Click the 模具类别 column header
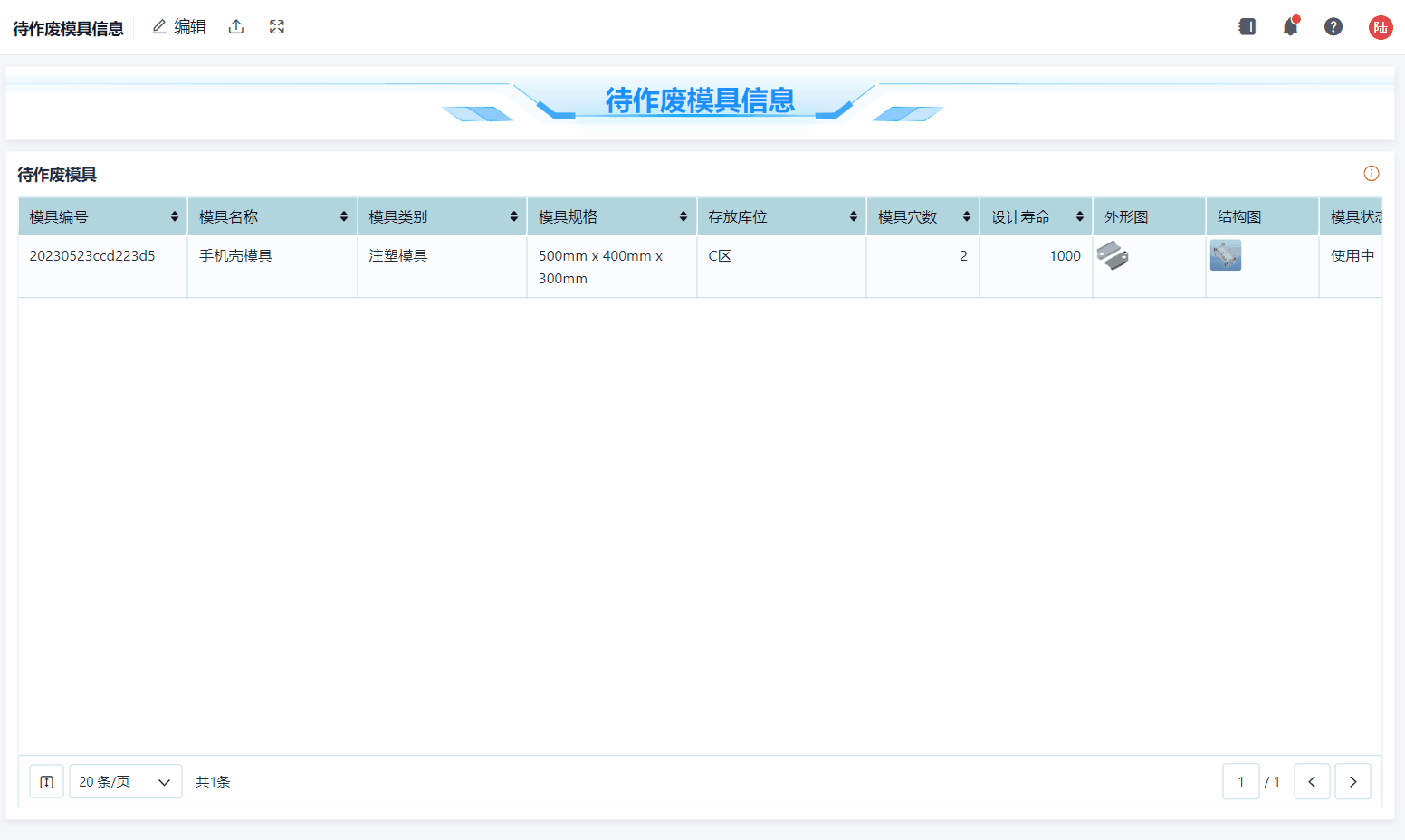Image resolution: width=1405 pixels, height=840 pixels. 398,217
